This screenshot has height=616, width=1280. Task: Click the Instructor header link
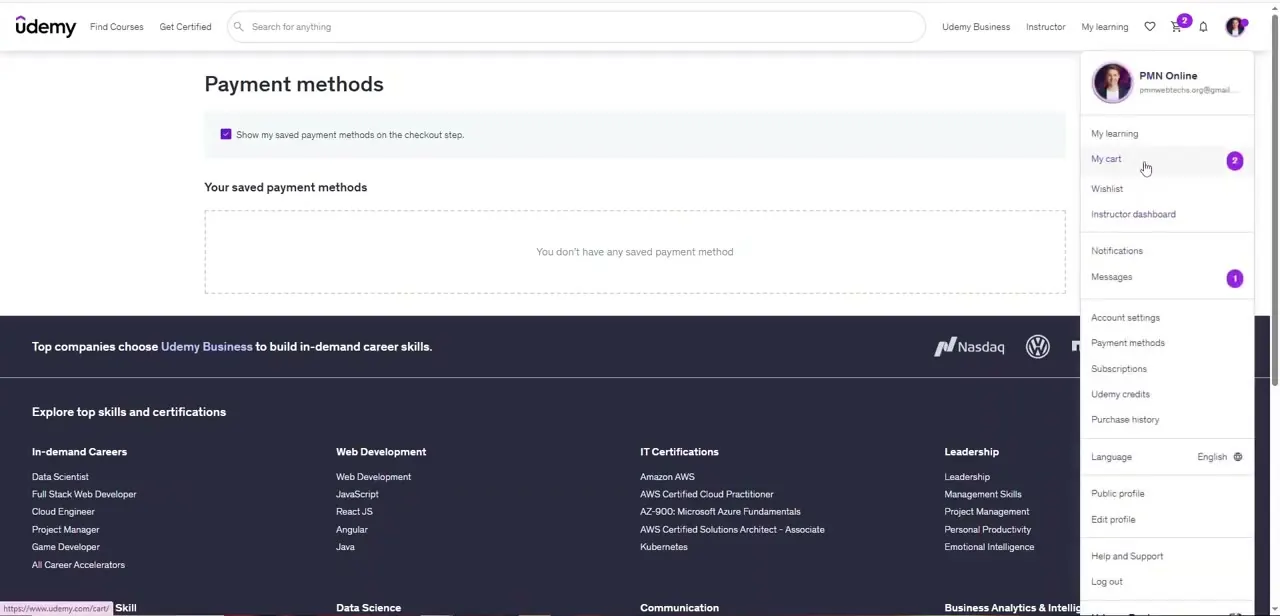1045,27
